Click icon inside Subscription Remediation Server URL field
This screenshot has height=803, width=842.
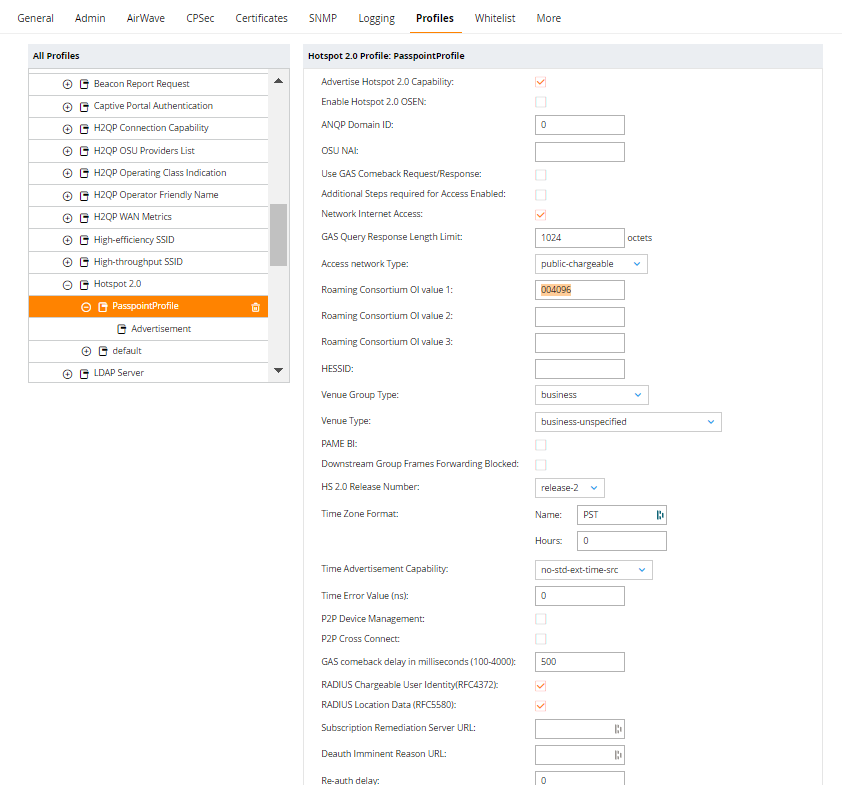click(618, 729)
